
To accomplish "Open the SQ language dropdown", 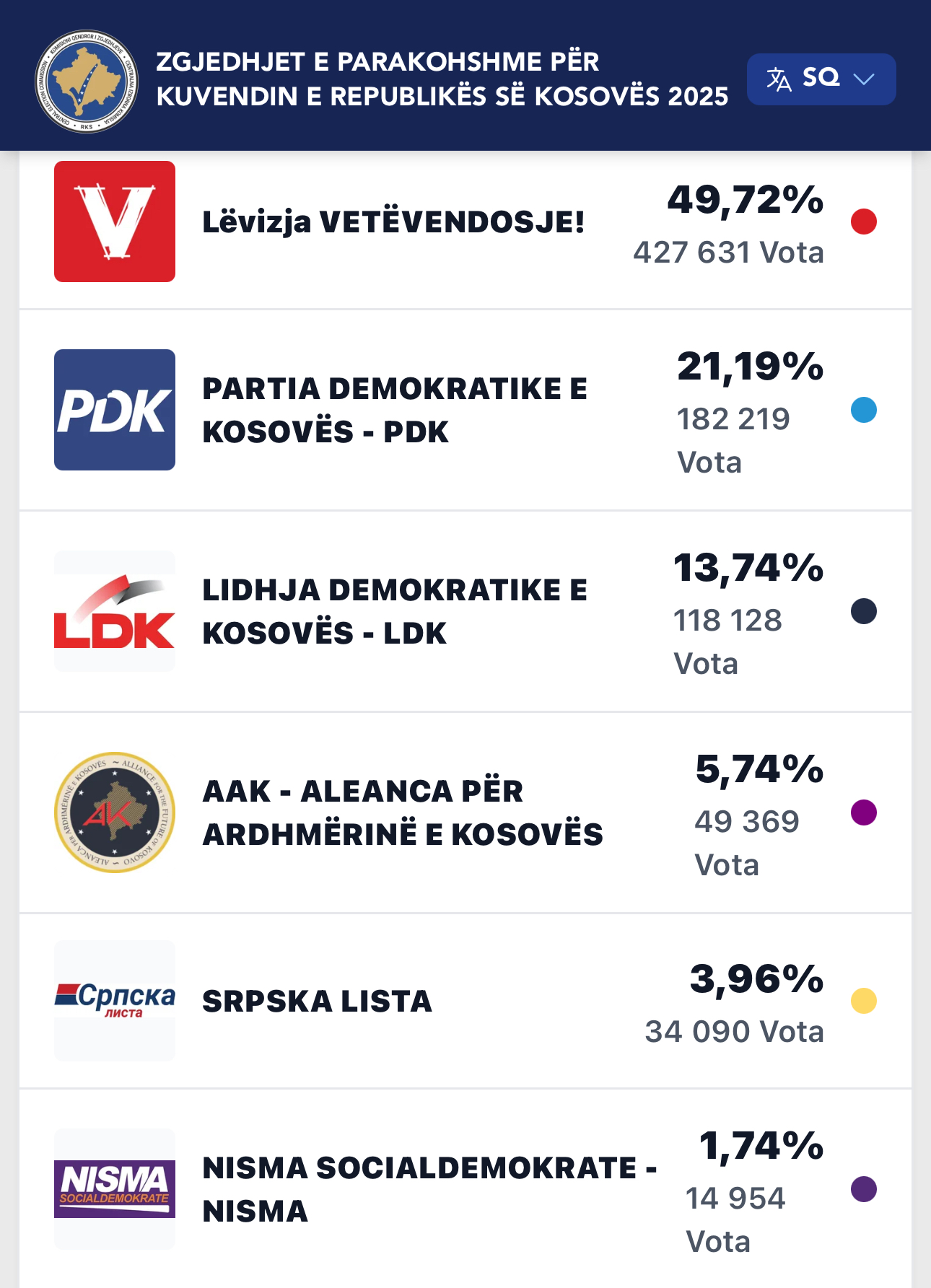I will coord(821,79).
